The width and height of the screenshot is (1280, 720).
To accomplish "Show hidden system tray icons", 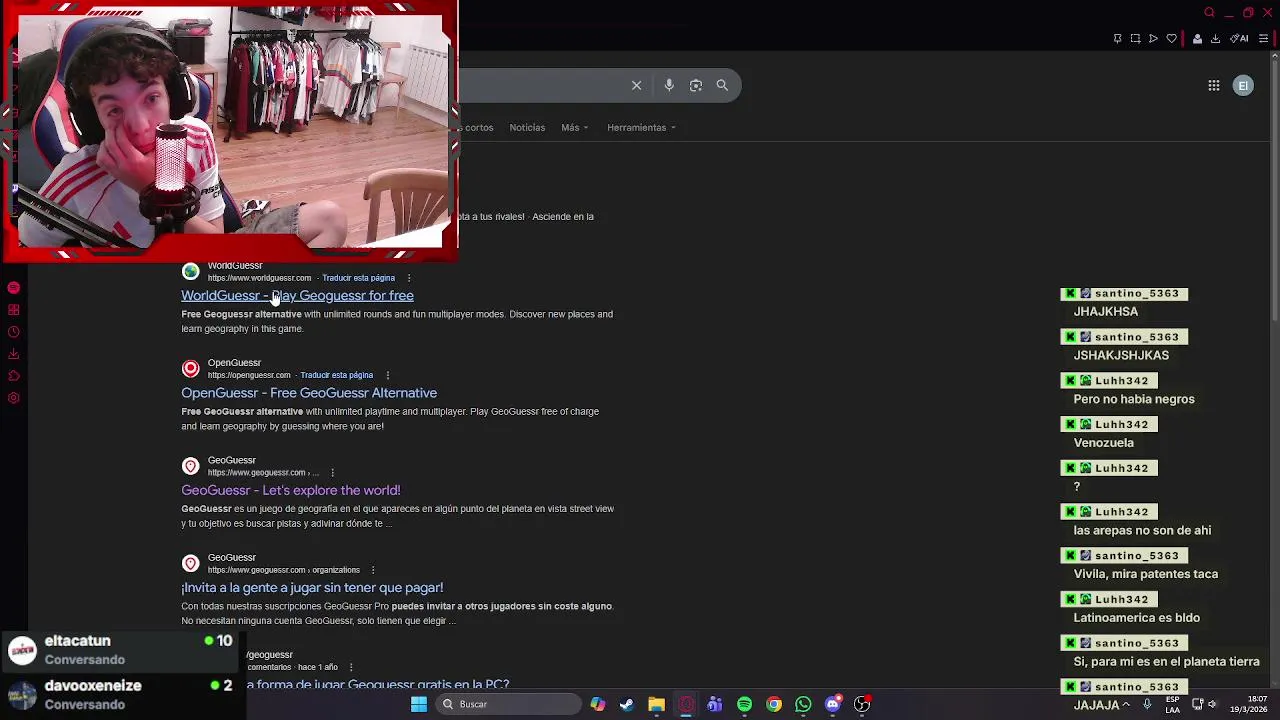I will (x=1126, y=704).
